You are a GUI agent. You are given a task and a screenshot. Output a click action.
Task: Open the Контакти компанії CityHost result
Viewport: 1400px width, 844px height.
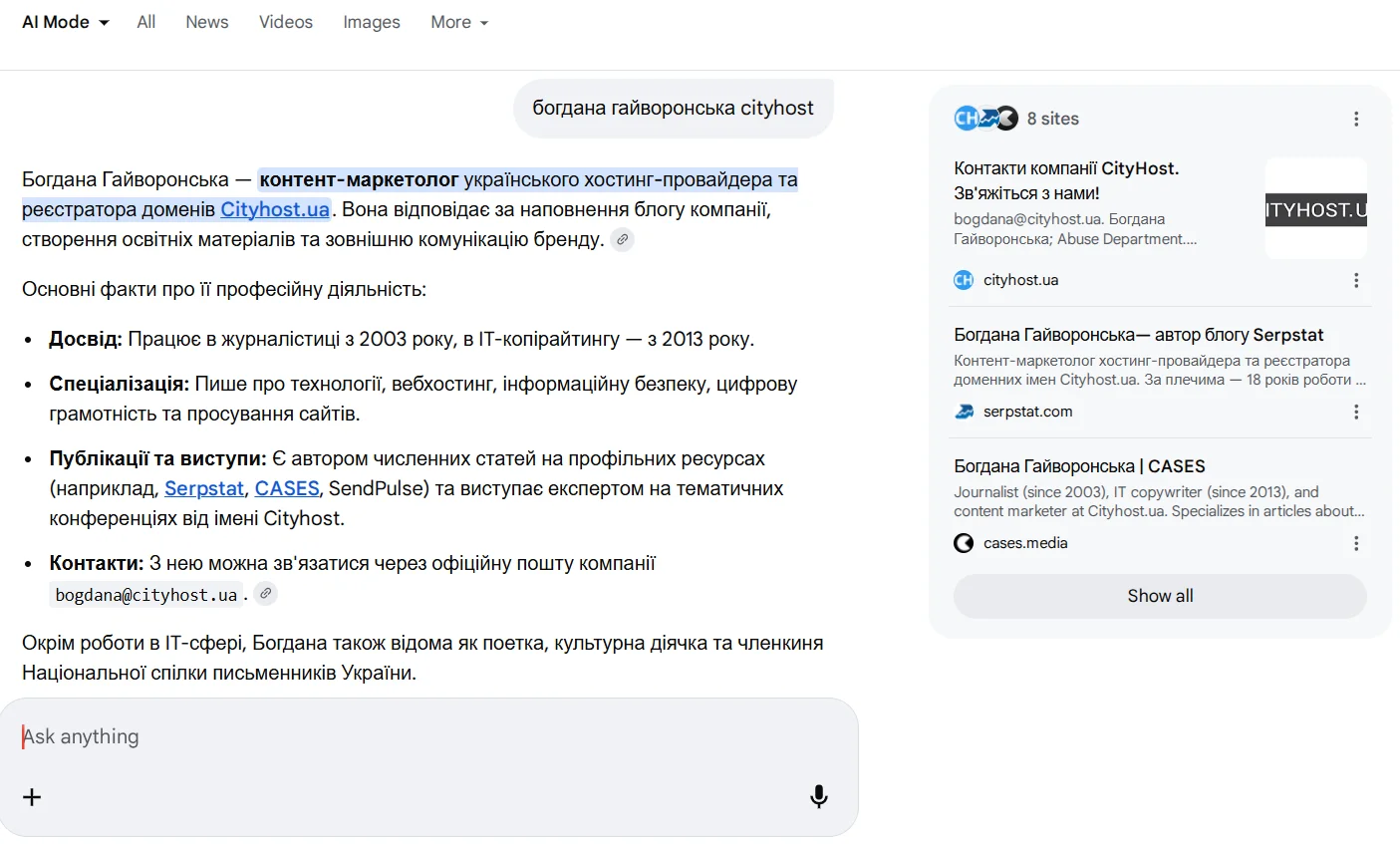pyautogui.click(x=1066, y=180)
